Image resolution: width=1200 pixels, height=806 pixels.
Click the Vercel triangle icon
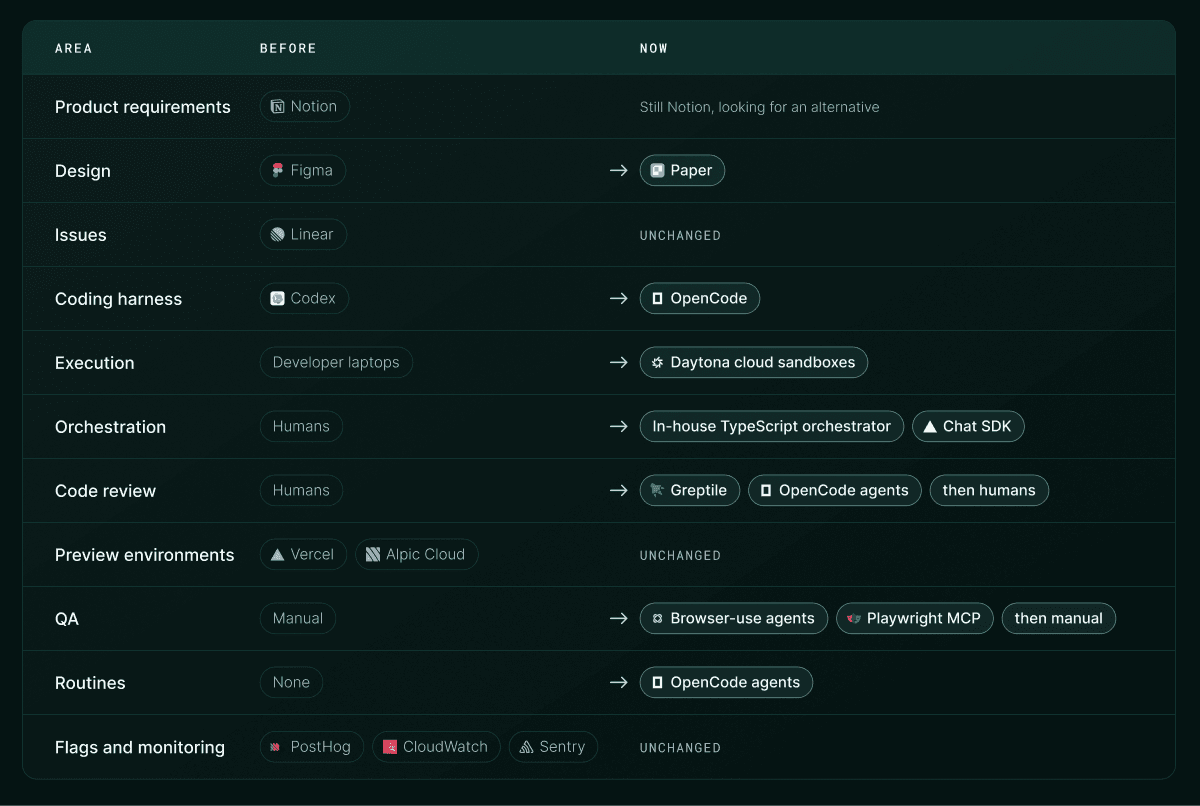[x=277, y=555]
